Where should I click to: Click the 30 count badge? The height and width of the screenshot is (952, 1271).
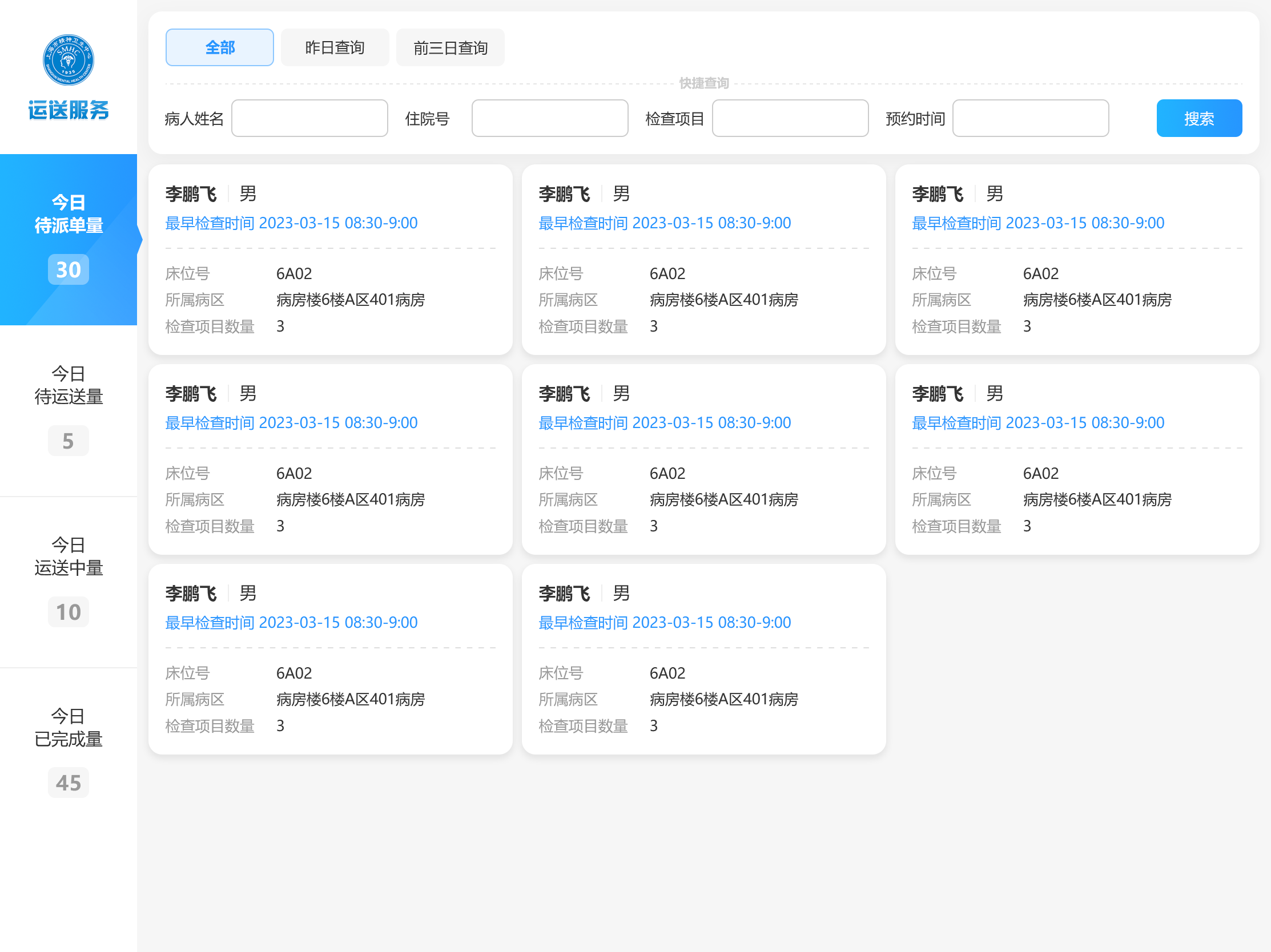coord(69,269)
